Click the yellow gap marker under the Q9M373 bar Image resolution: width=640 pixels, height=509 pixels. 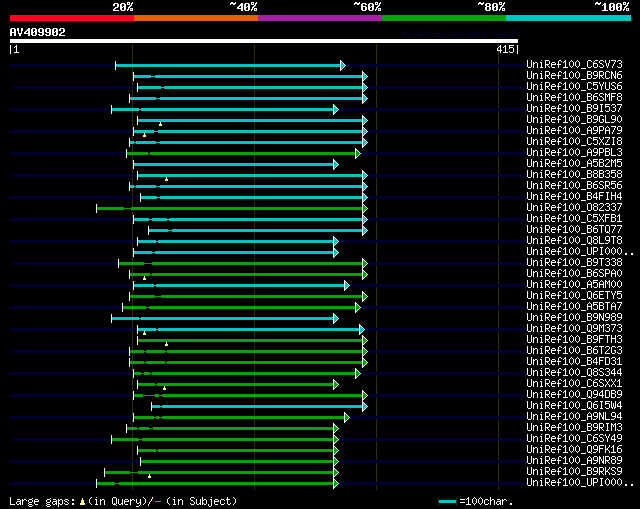[x=144, y=333]
